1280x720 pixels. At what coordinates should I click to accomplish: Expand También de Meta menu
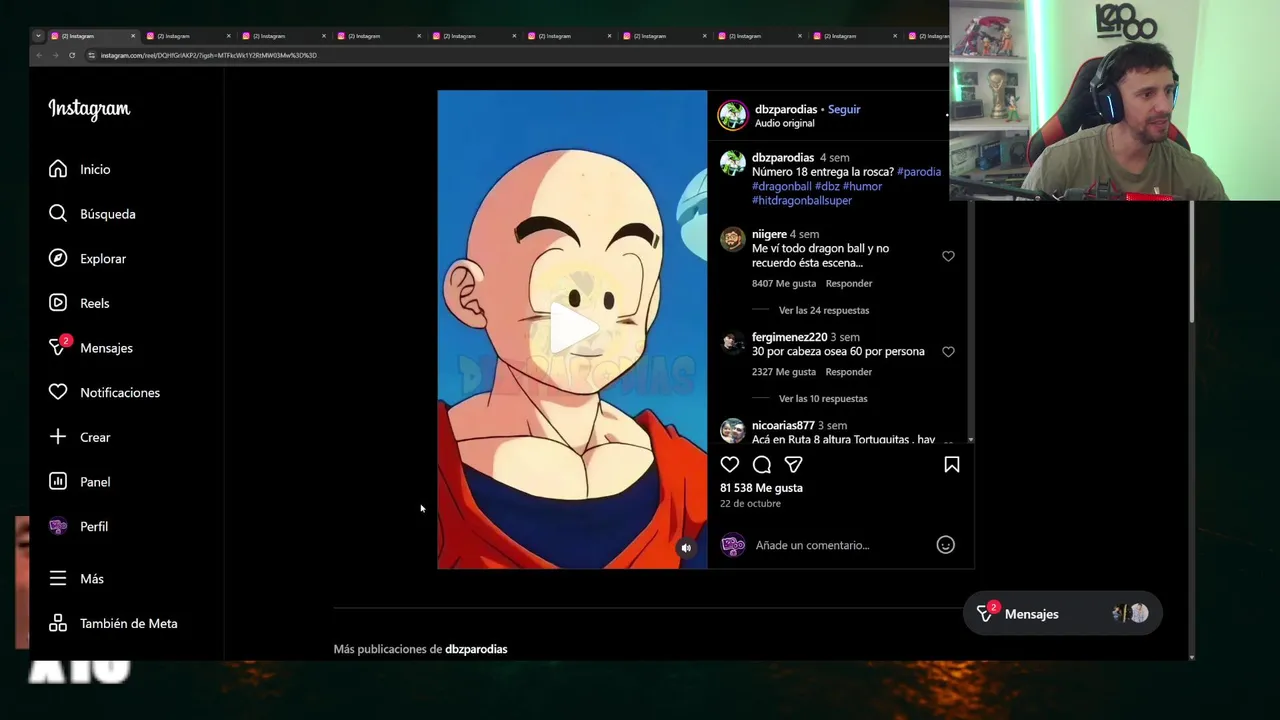pyautogui.click(x=113, y=623)
